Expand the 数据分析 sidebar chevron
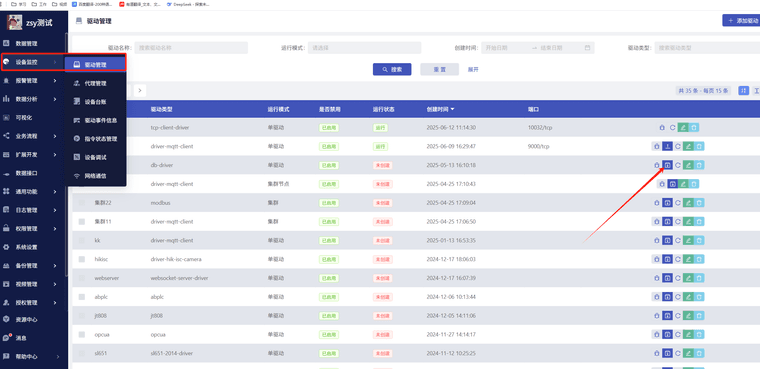Screen dimensions: 760x369 click(55, 99)
